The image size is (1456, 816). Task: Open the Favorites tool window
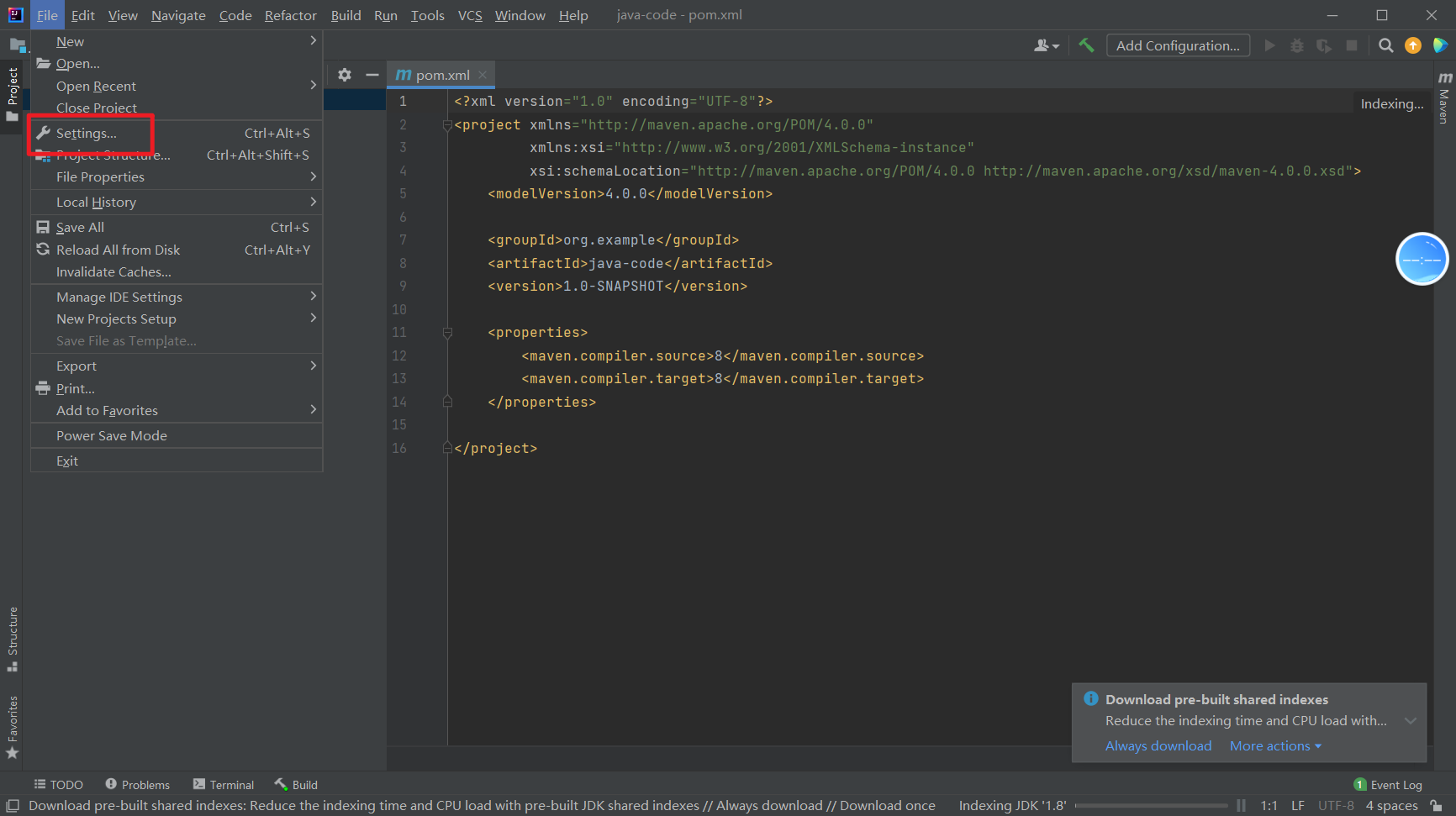coord(13,728)
